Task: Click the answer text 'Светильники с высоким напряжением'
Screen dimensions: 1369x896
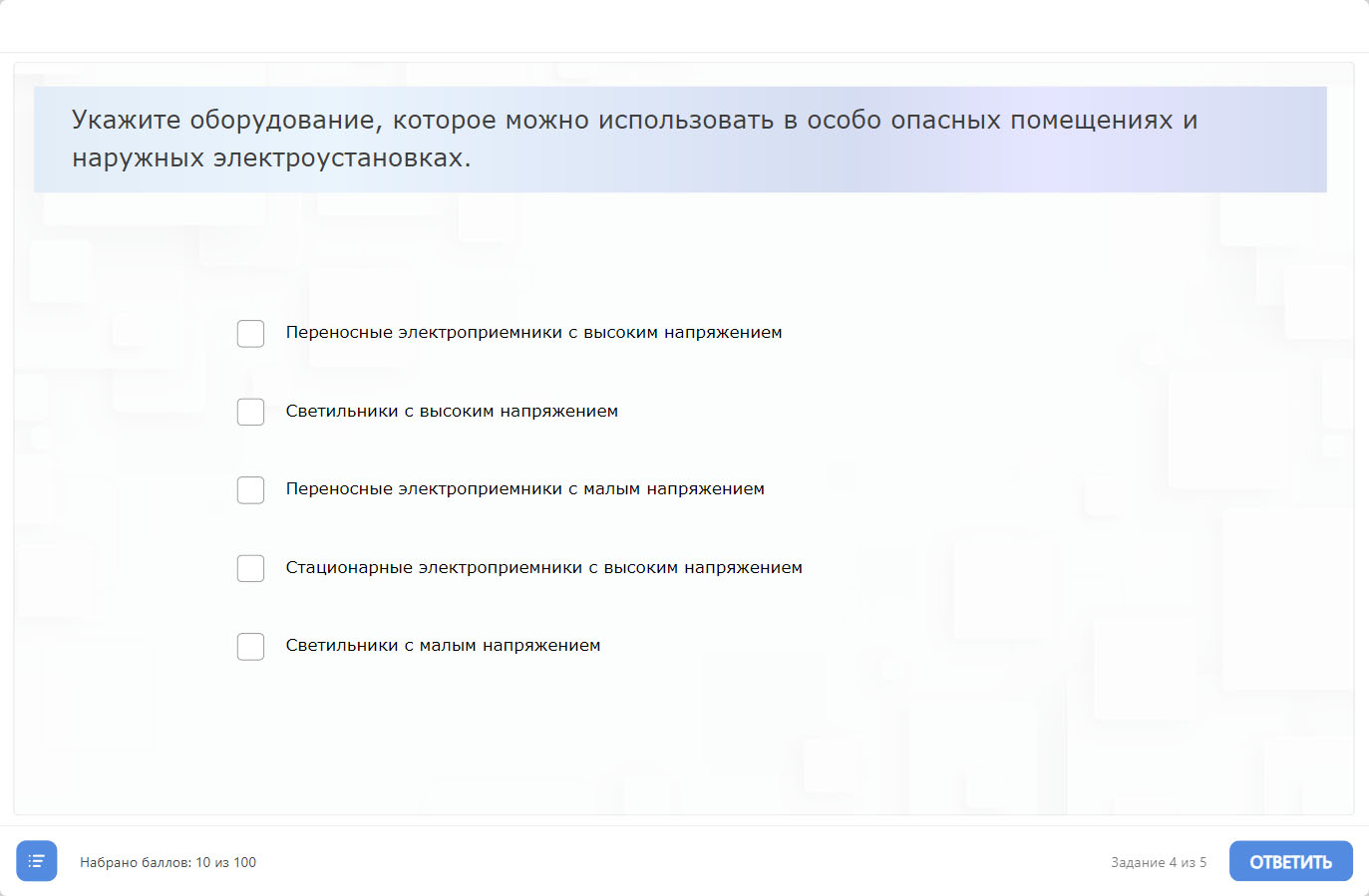Action: 452,412
